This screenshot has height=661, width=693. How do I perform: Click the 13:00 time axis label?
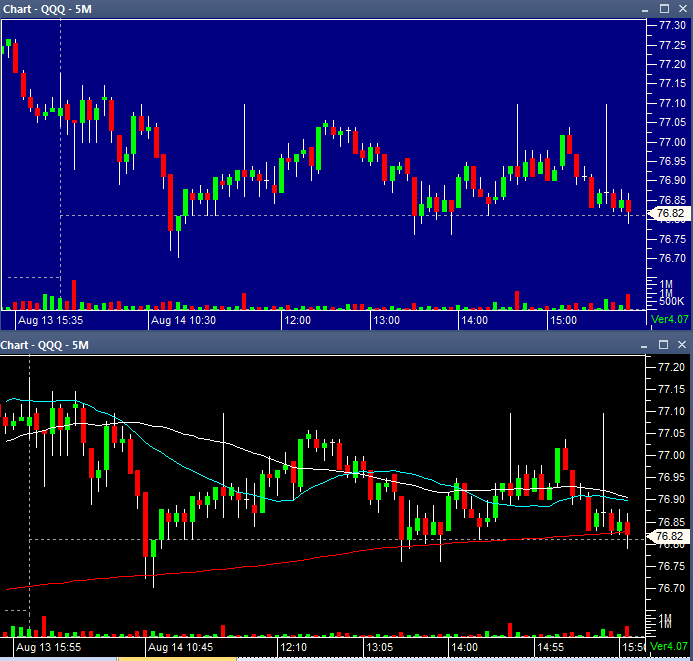click(386, 320)
